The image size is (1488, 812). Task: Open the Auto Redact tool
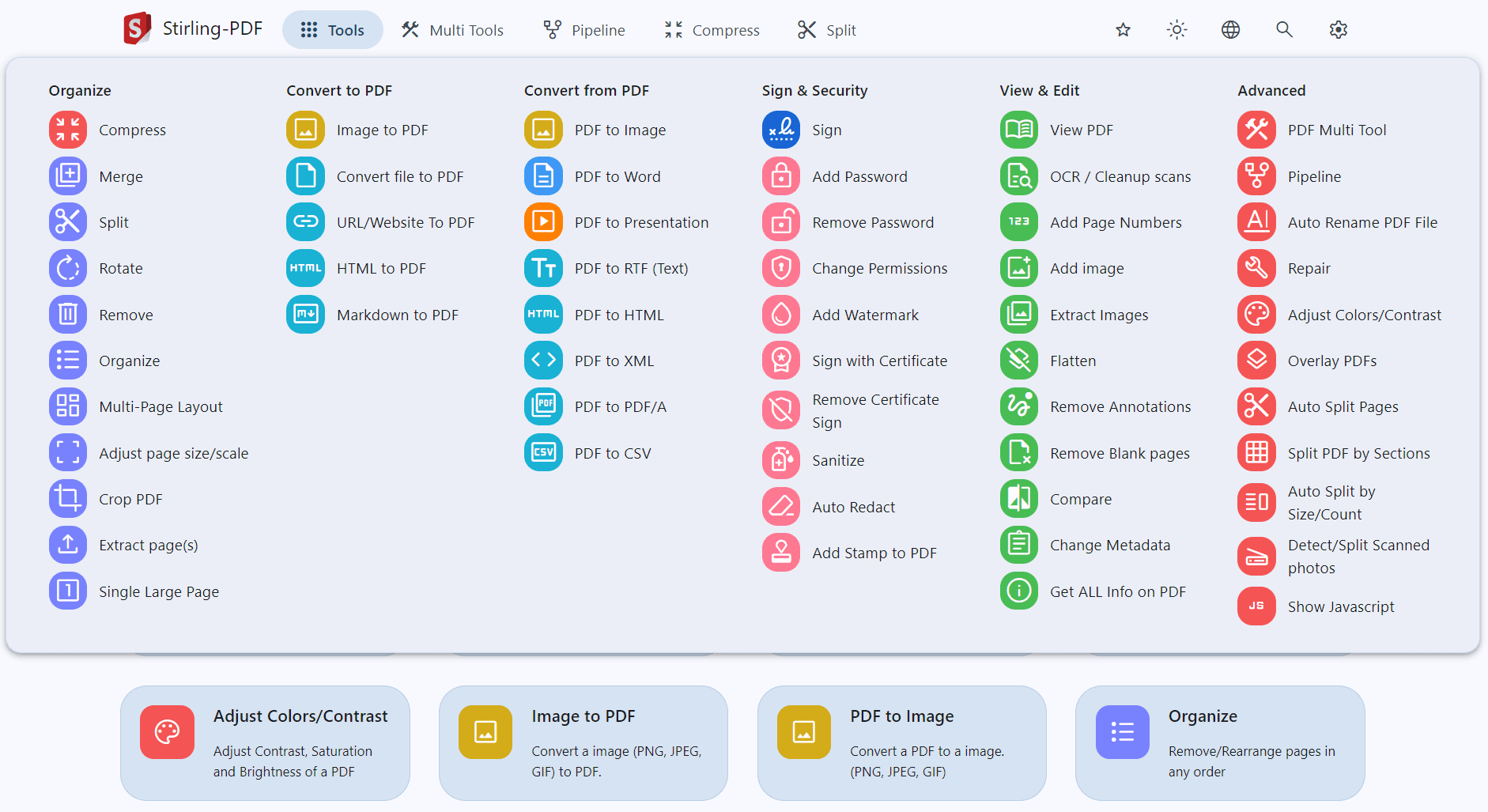[x=853, y=506]
